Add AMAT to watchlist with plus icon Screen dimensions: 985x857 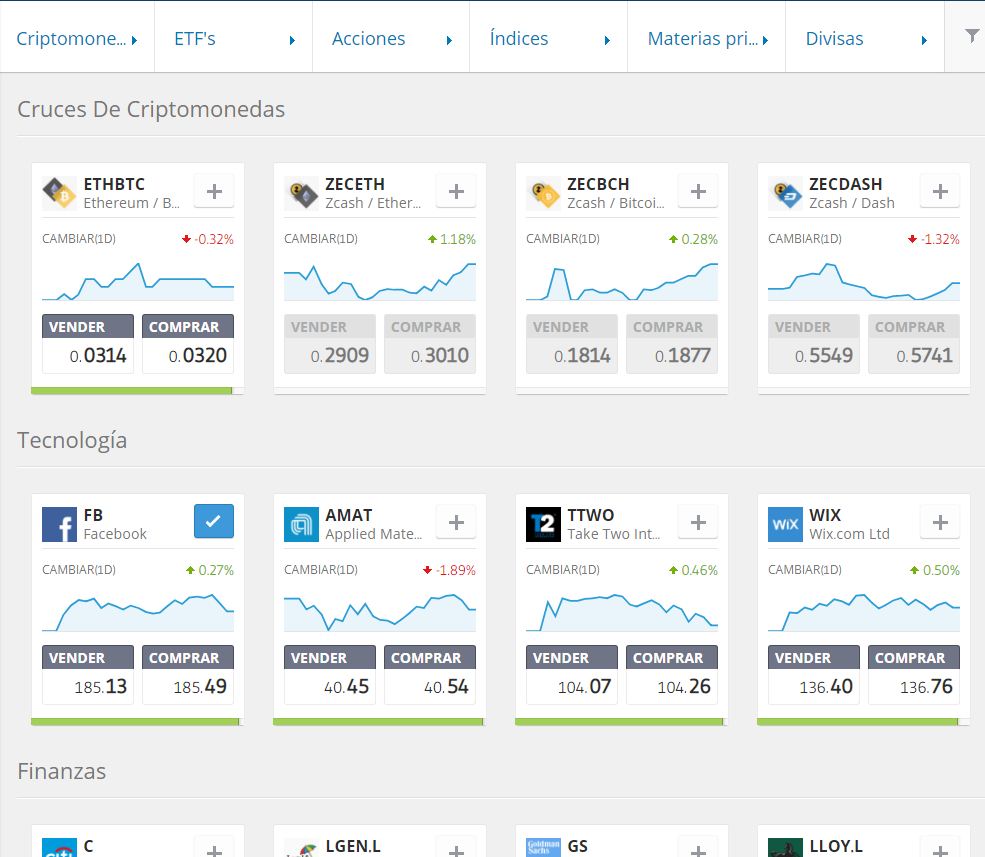(x=456, y=522)
